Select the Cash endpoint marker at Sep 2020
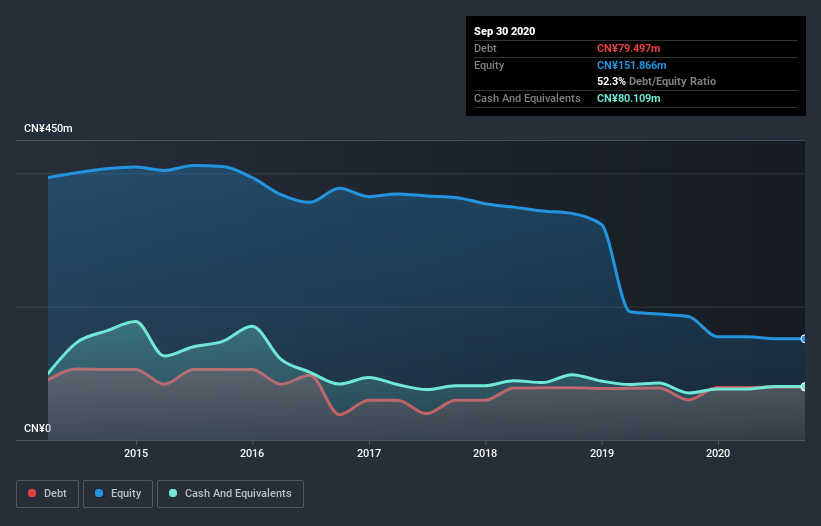The width and height of the screenshot is (821, 526). pyautogui.click(x=804, y=386)
